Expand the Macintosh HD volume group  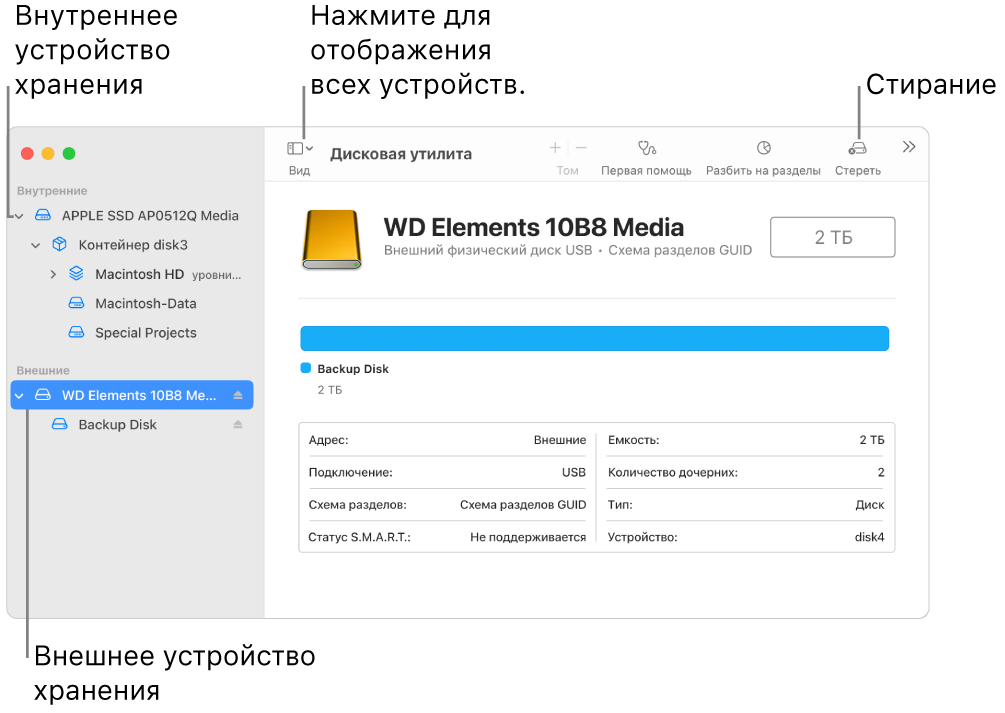pyautogui.click(x=53, y=274)
